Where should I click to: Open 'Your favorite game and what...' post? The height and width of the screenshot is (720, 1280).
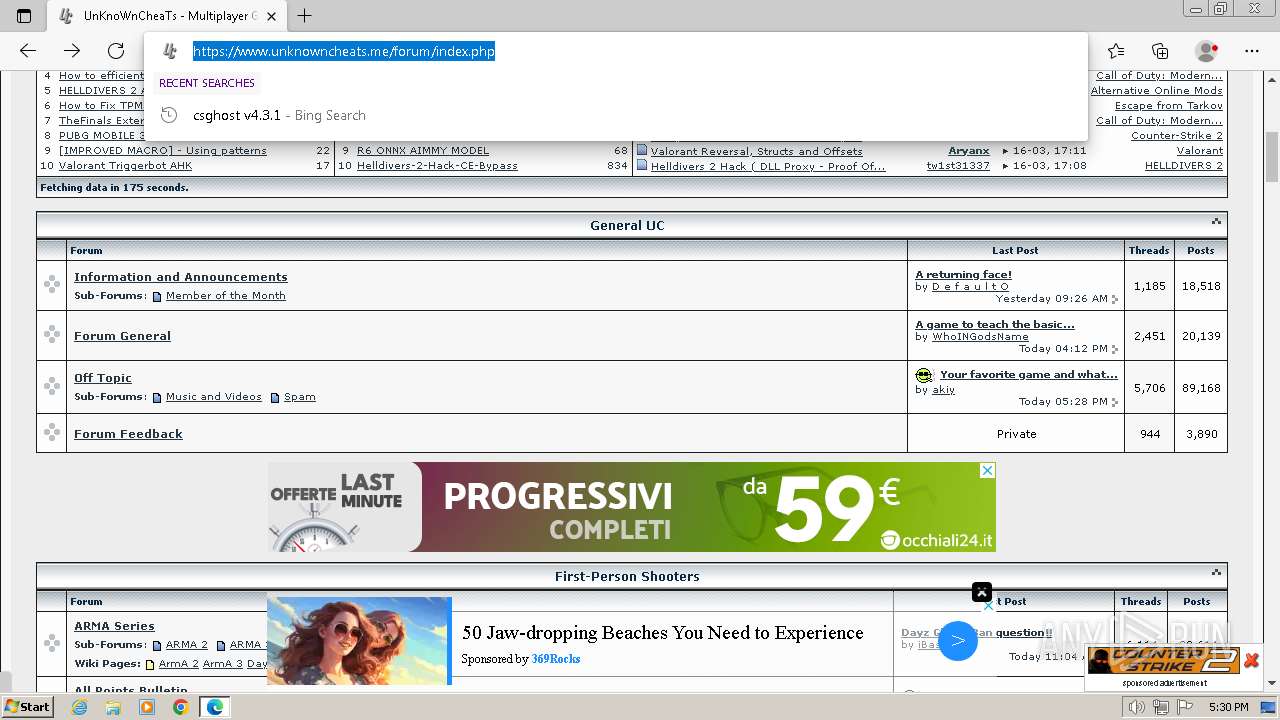tap(1029, 374)
